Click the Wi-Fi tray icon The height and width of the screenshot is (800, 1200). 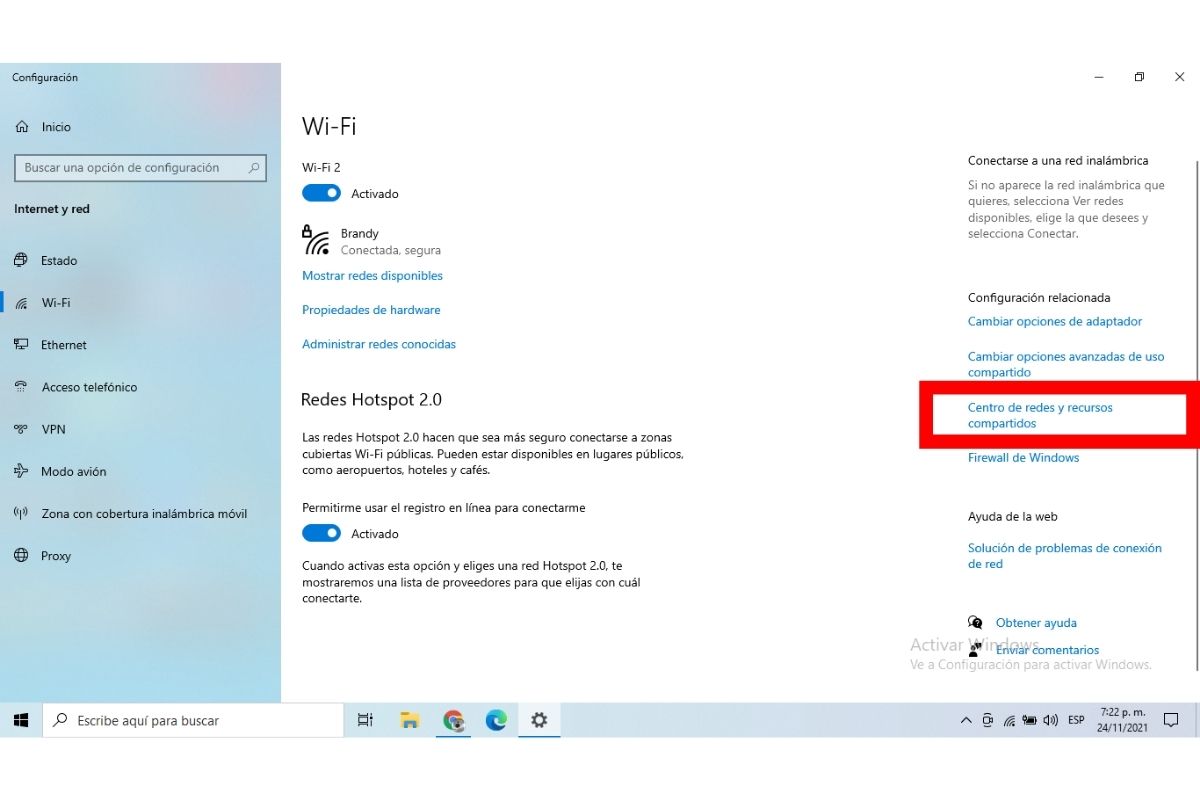[x=1010, y=720]
